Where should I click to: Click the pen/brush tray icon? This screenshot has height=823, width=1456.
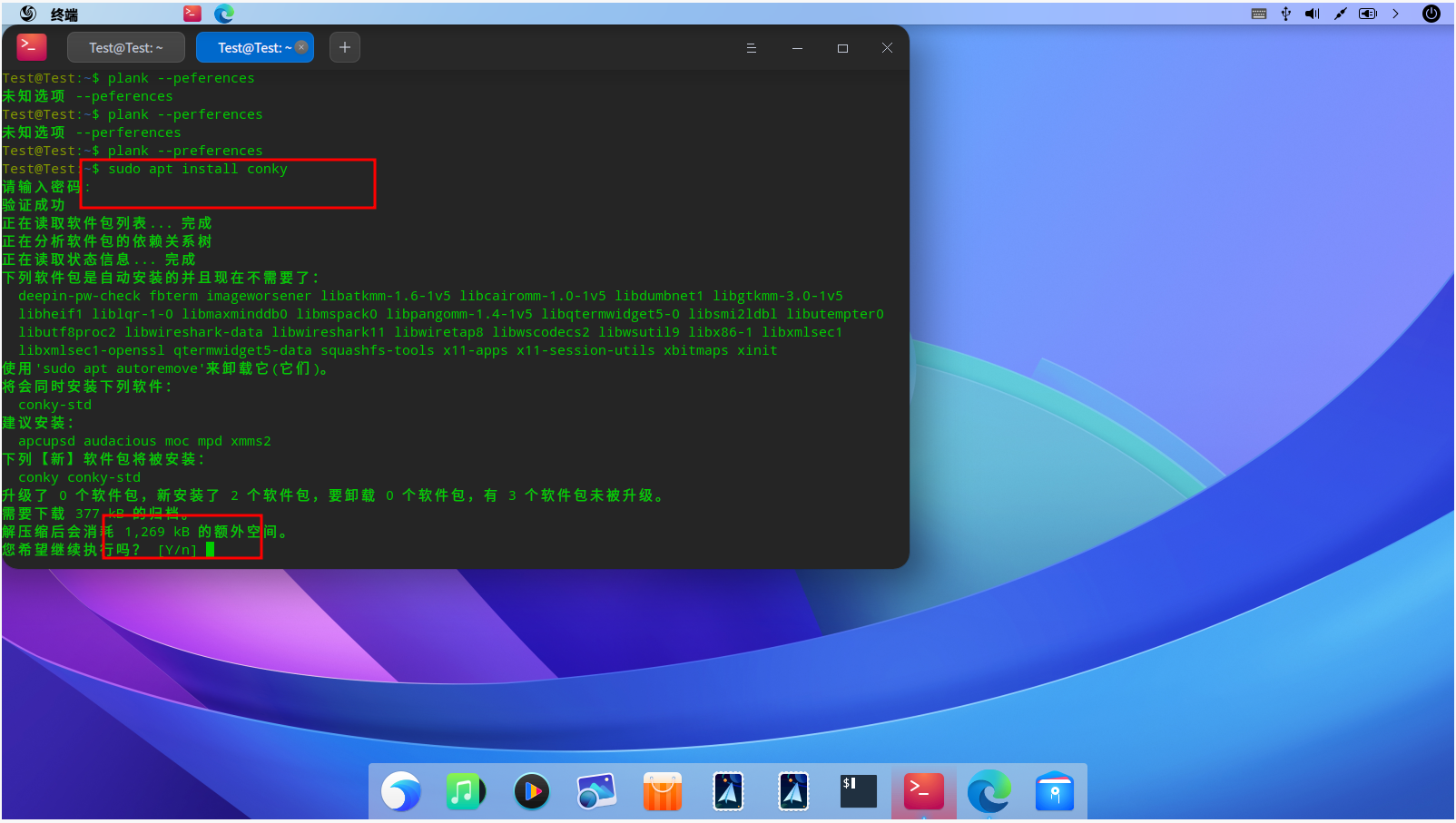pyautogui.click(x=1340, y=14)
